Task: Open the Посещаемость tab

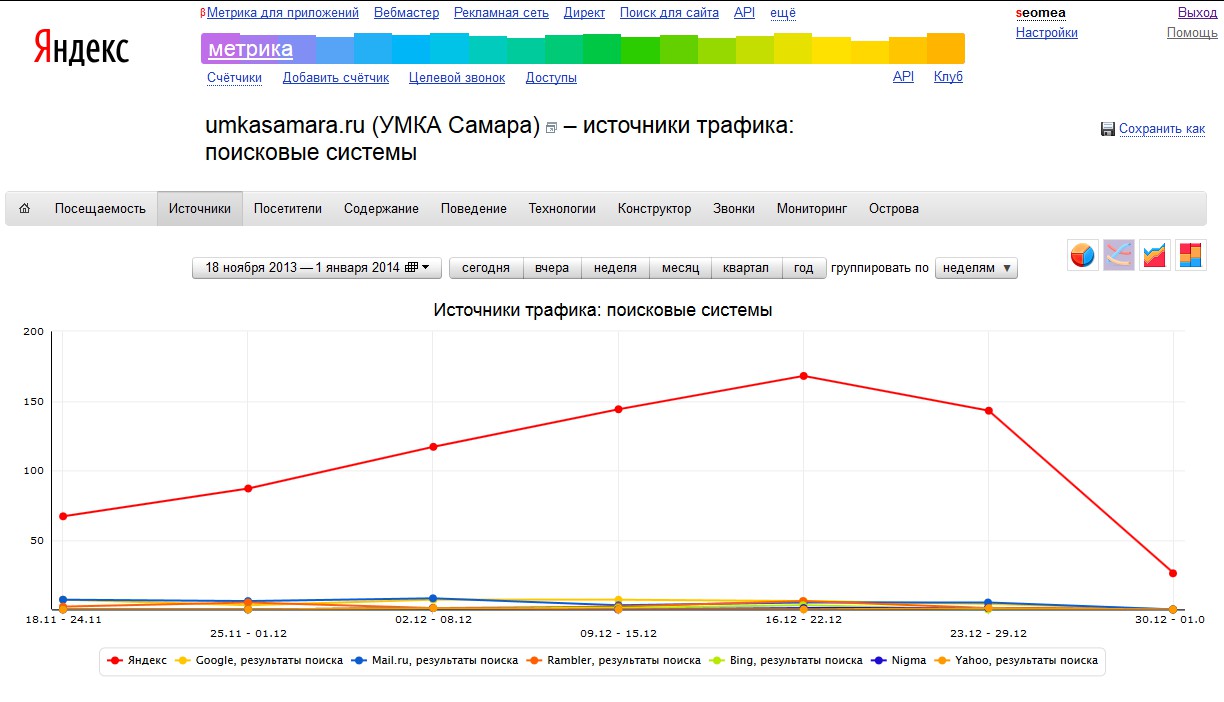Action: pos(100,208)
